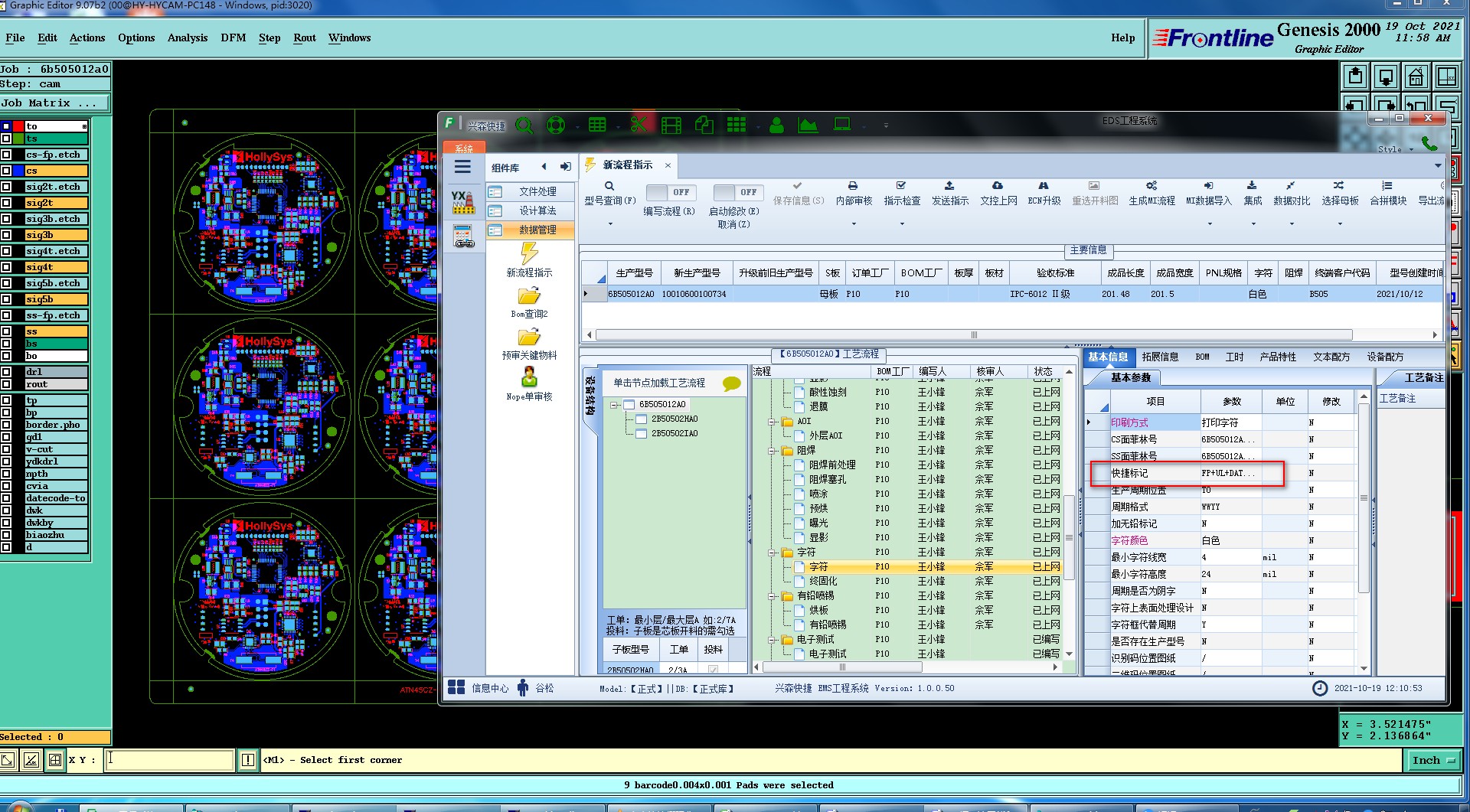
Task: Toggle visibility checkbox of layer cs
Action: click(x=6, y=171)
